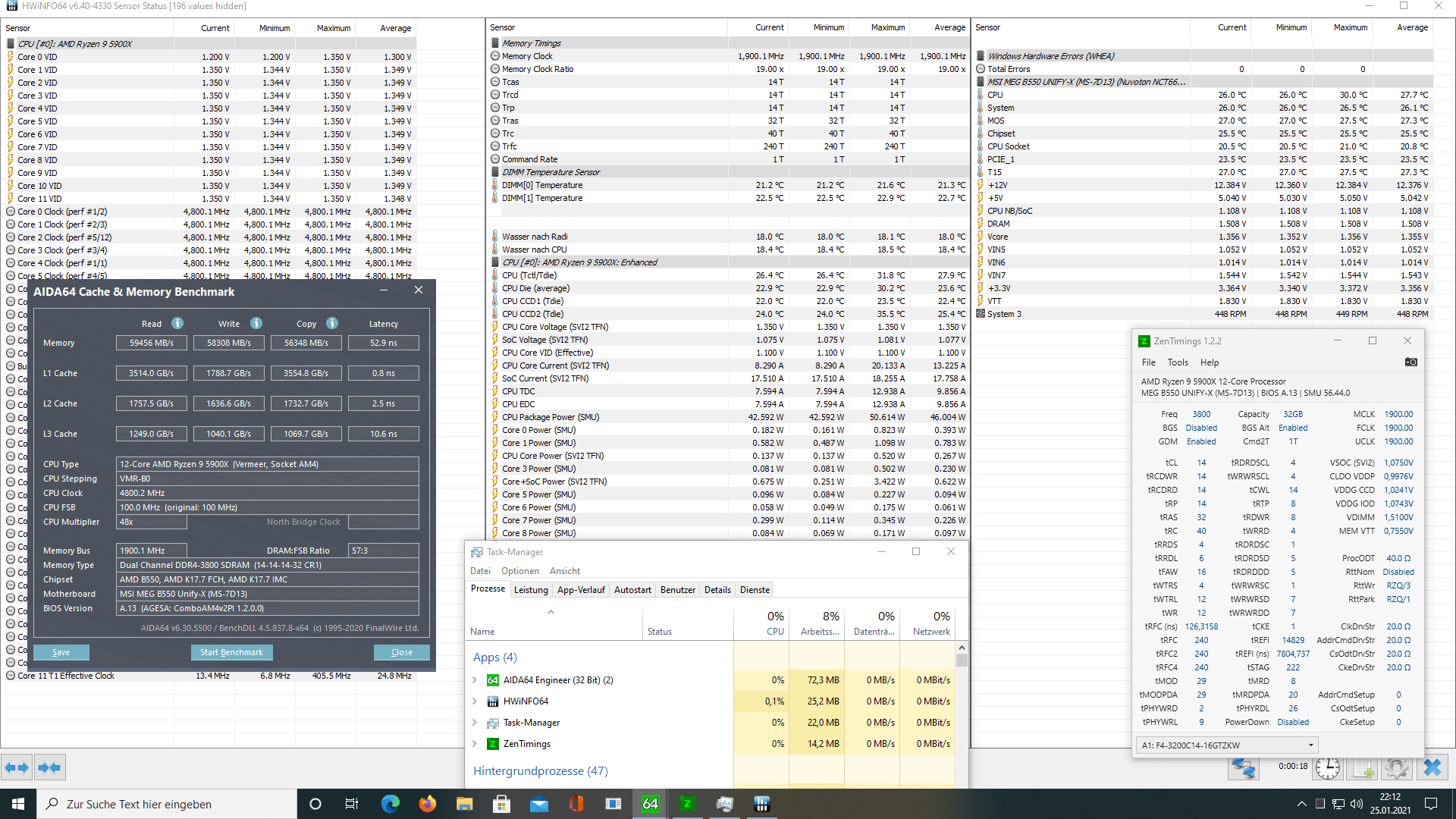Click the ZenTimings screenshot camera icon
Image resolution: width=1456 pixels, height=819 pixels.
[1410, 362]
